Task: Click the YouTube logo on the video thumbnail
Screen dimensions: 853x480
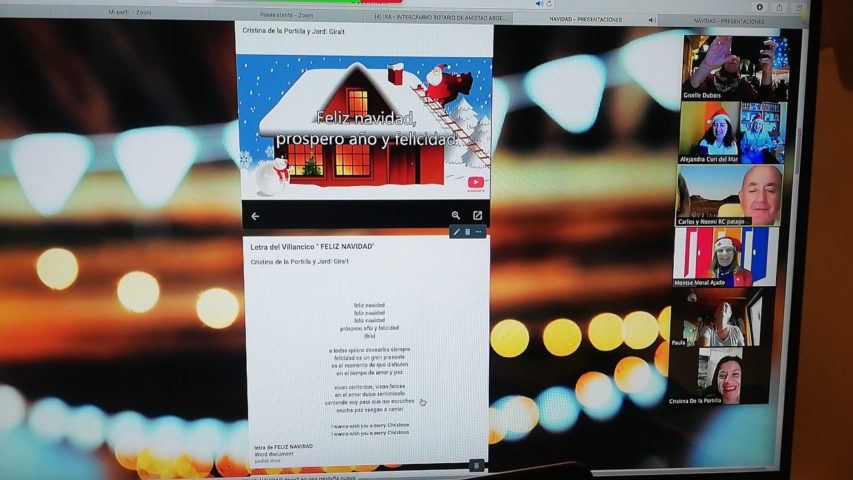Action: pos(475,183)
